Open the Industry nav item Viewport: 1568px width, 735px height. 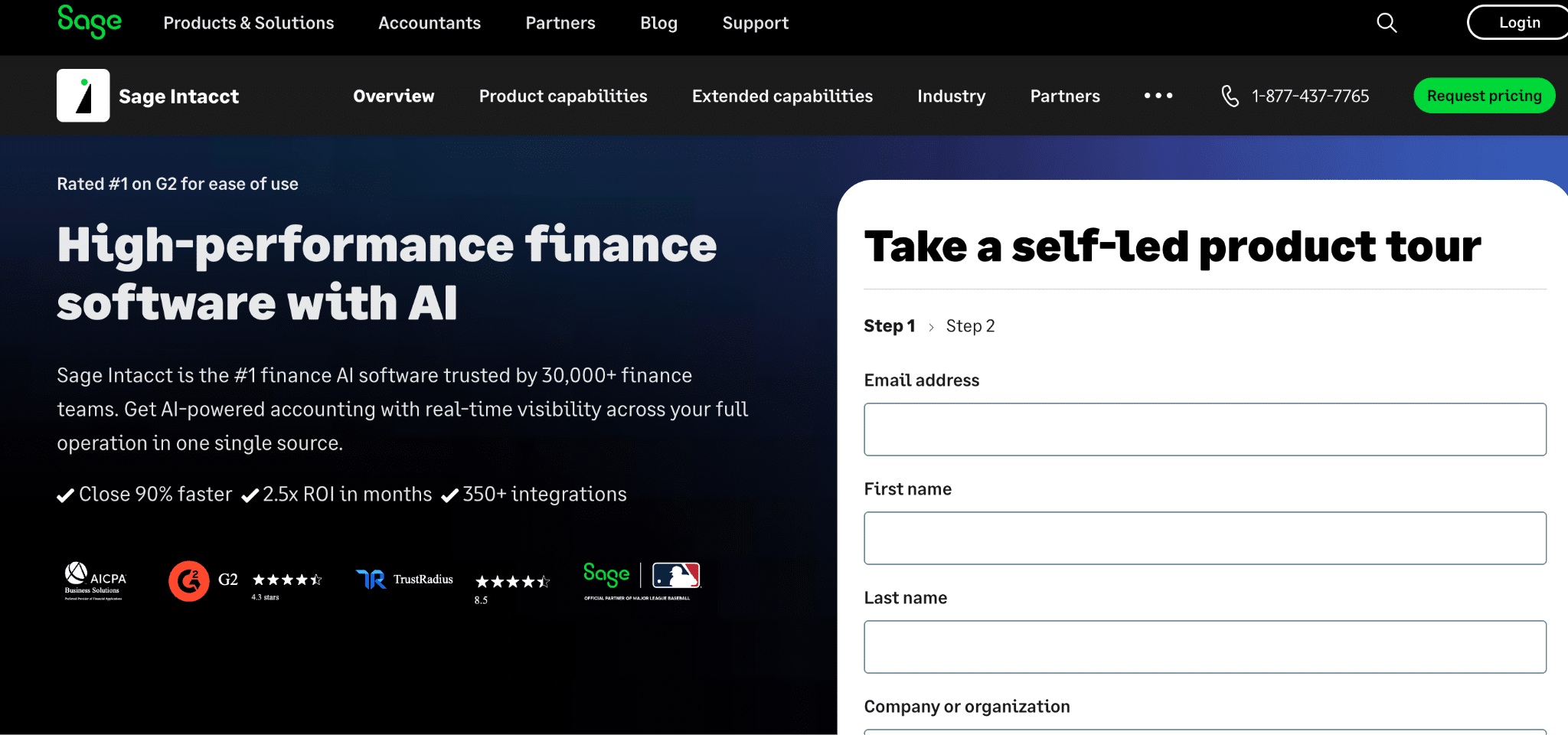[951, 96]
